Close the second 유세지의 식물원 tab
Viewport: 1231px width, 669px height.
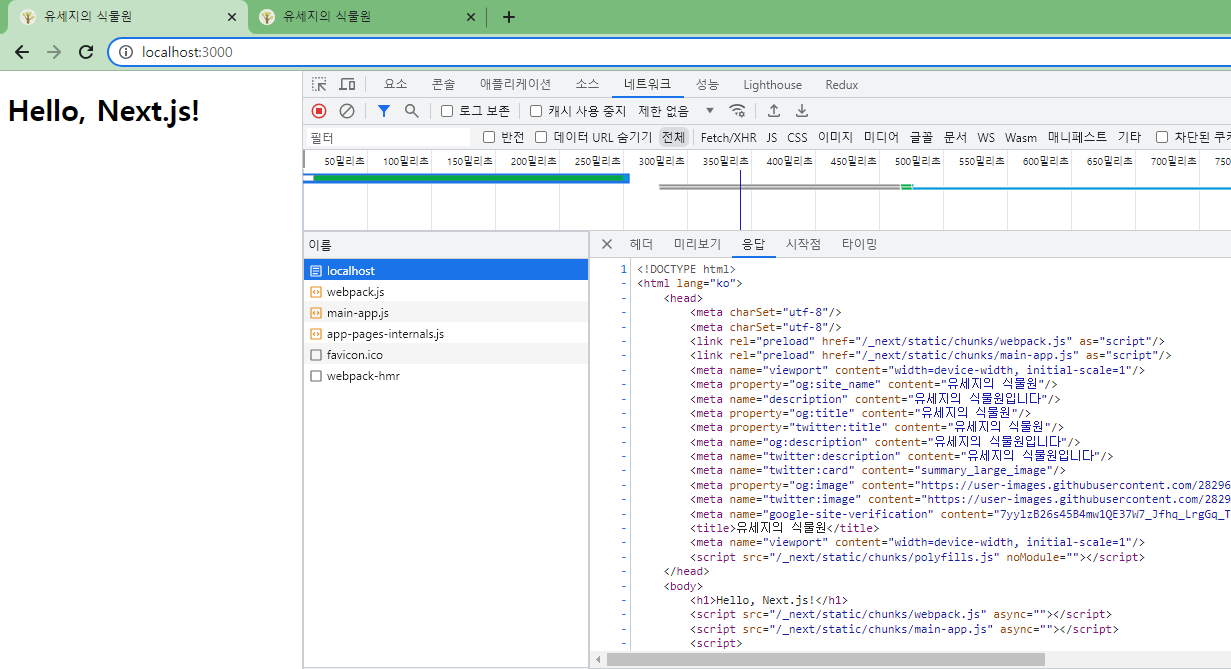pyautogui.click(x=471, y=17)
